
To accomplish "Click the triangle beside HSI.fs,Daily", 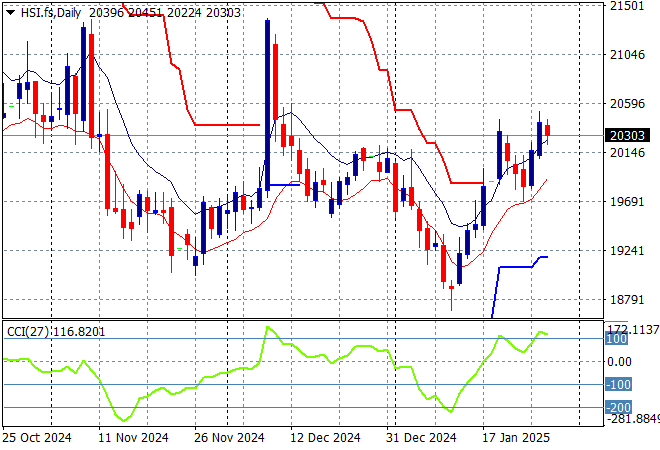I will tap(11, 13).
